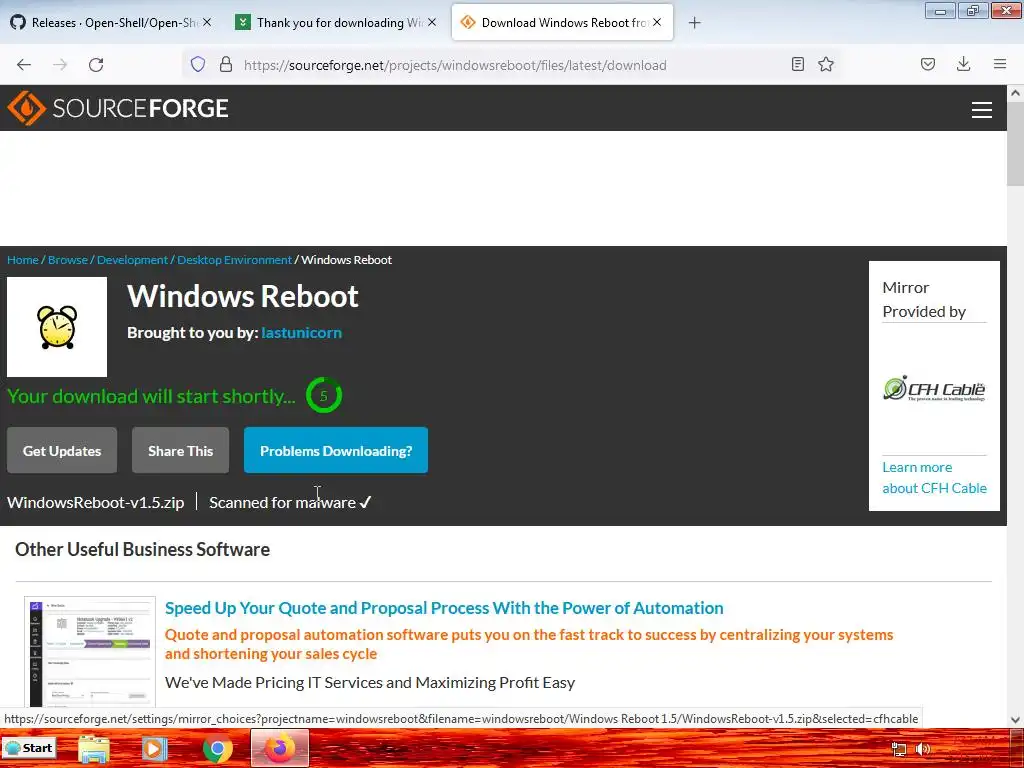This screenshot has width=1024, height=768.
Task: Click the CFH Cable mirror logo
Action: [x=935, y=389]
